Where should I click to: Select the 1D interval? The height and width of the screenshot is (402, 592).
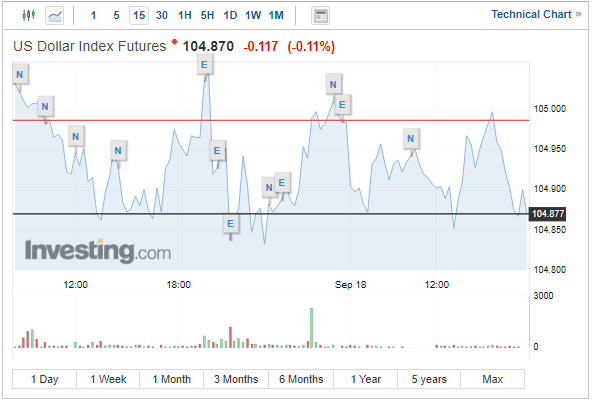230,15
